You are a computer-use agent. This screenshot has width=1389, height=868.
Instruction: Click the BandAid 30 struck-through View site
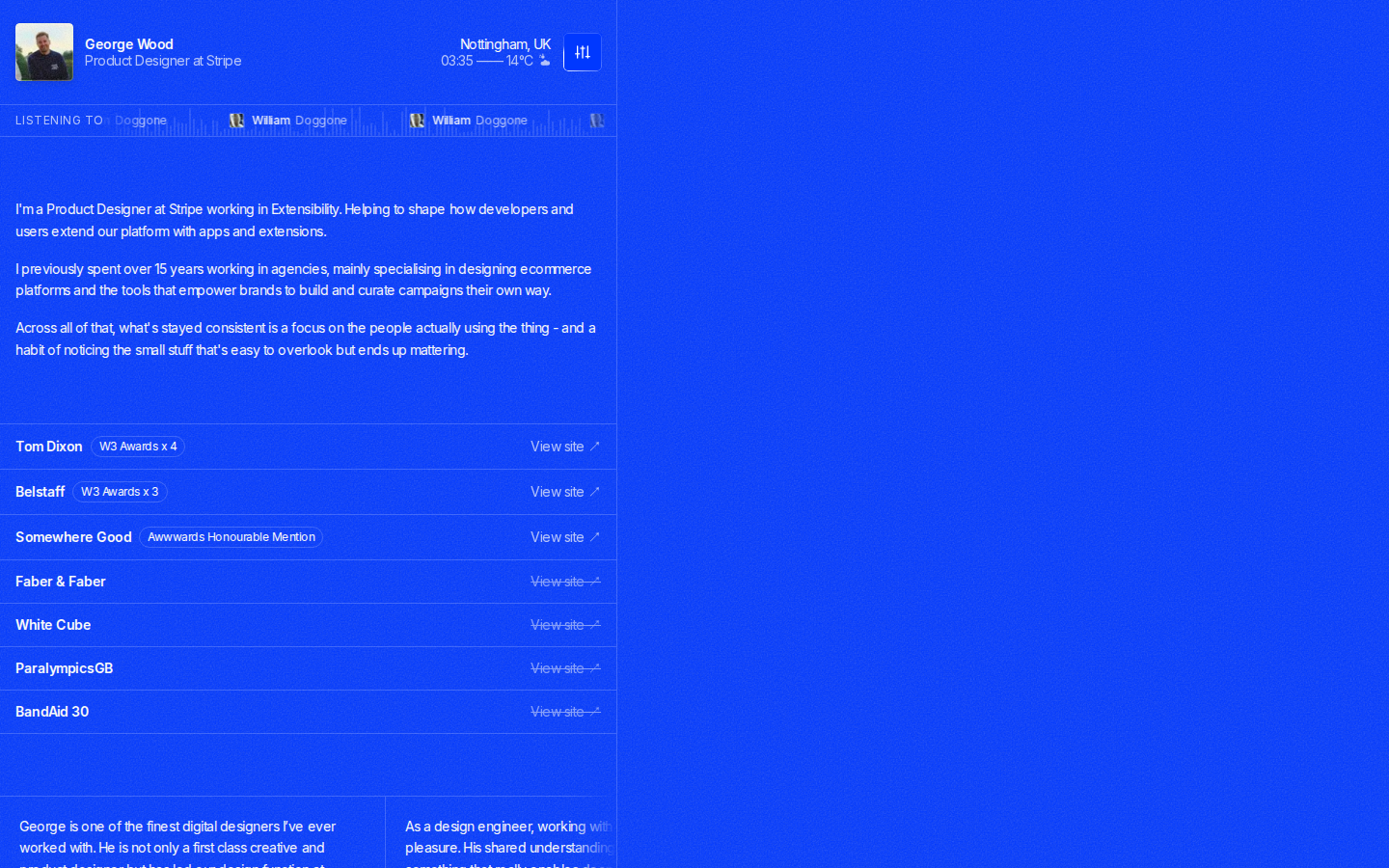[x=565, y=712]
